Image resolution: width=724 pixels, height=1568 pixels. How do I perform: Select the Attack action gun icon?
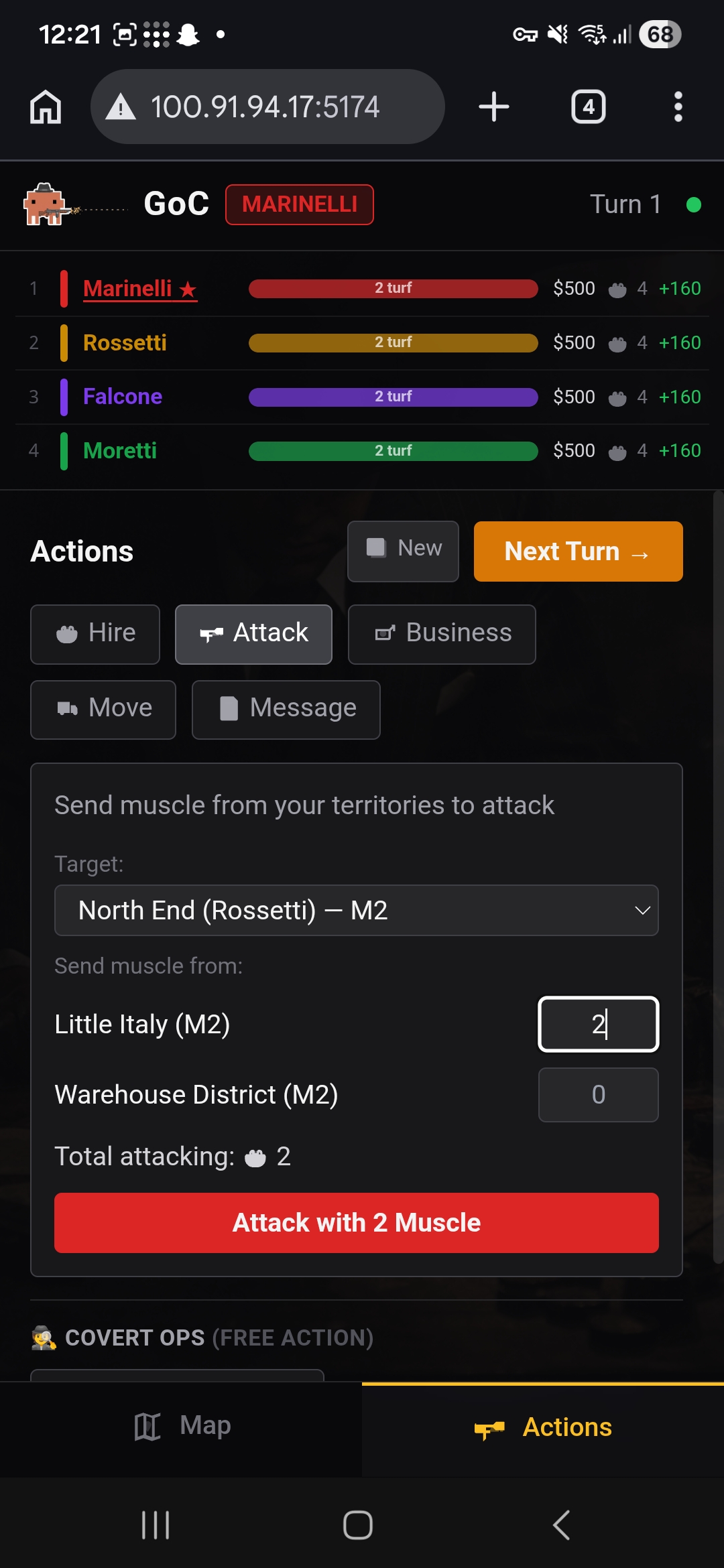(211, 633)
